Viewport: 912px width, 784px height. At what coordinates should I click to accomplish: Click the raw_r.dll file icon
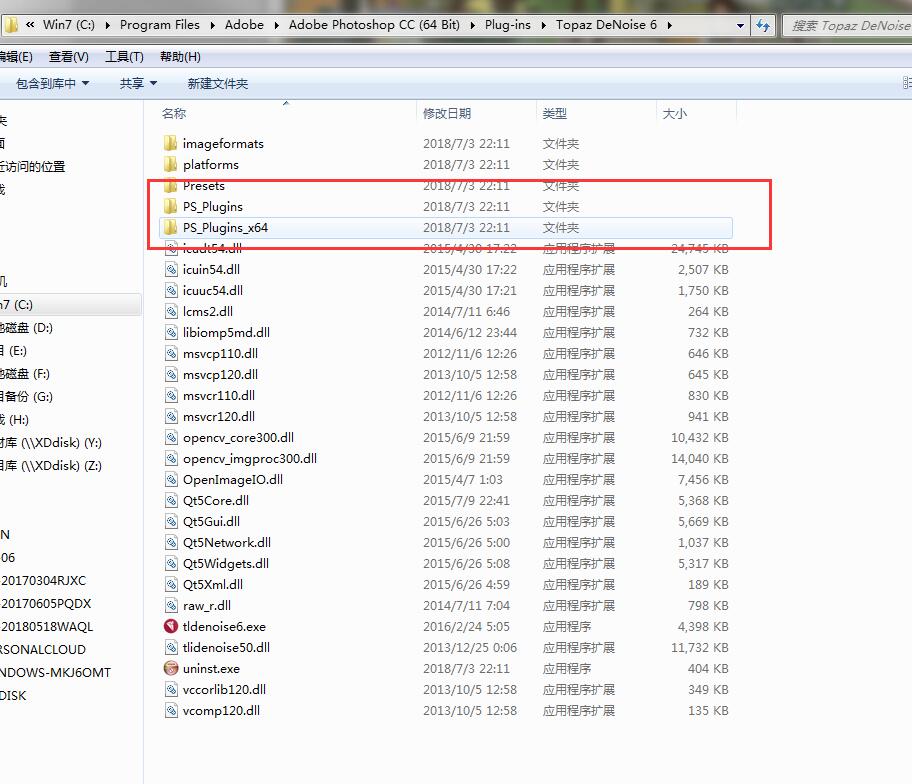(171, 605)
